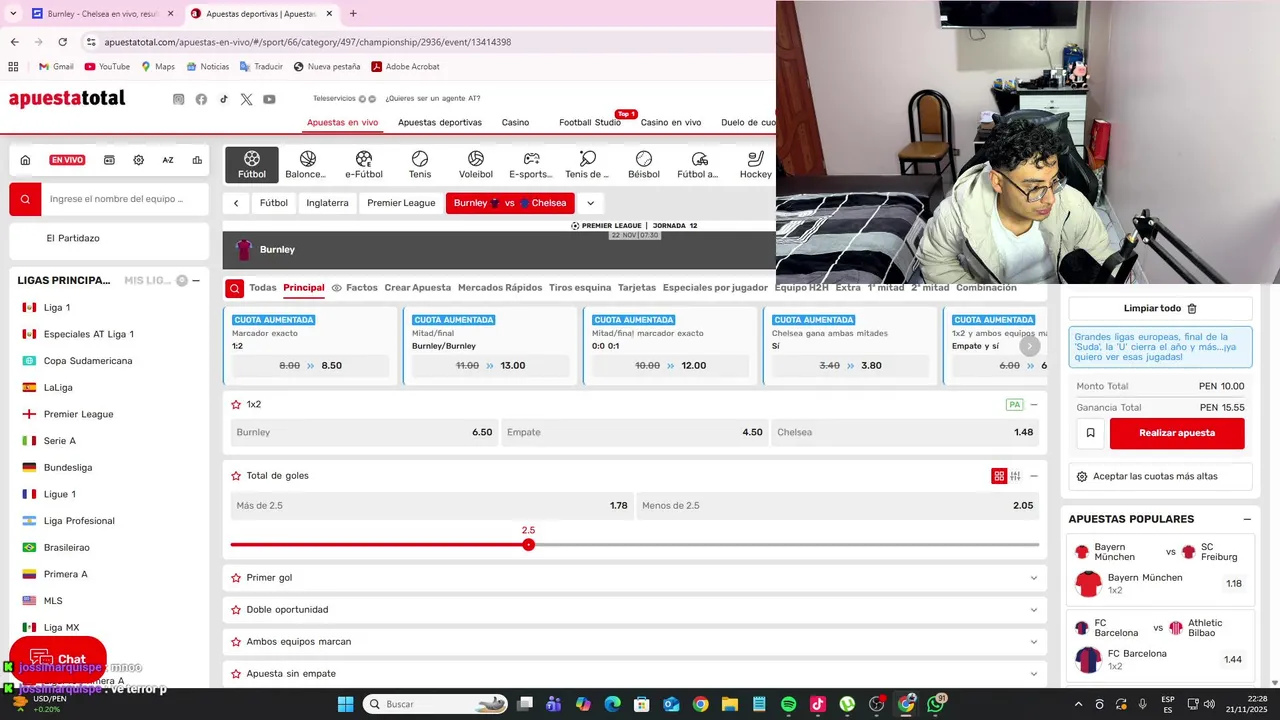Open the Premier League breadcrumb

(x=401, y=203)
